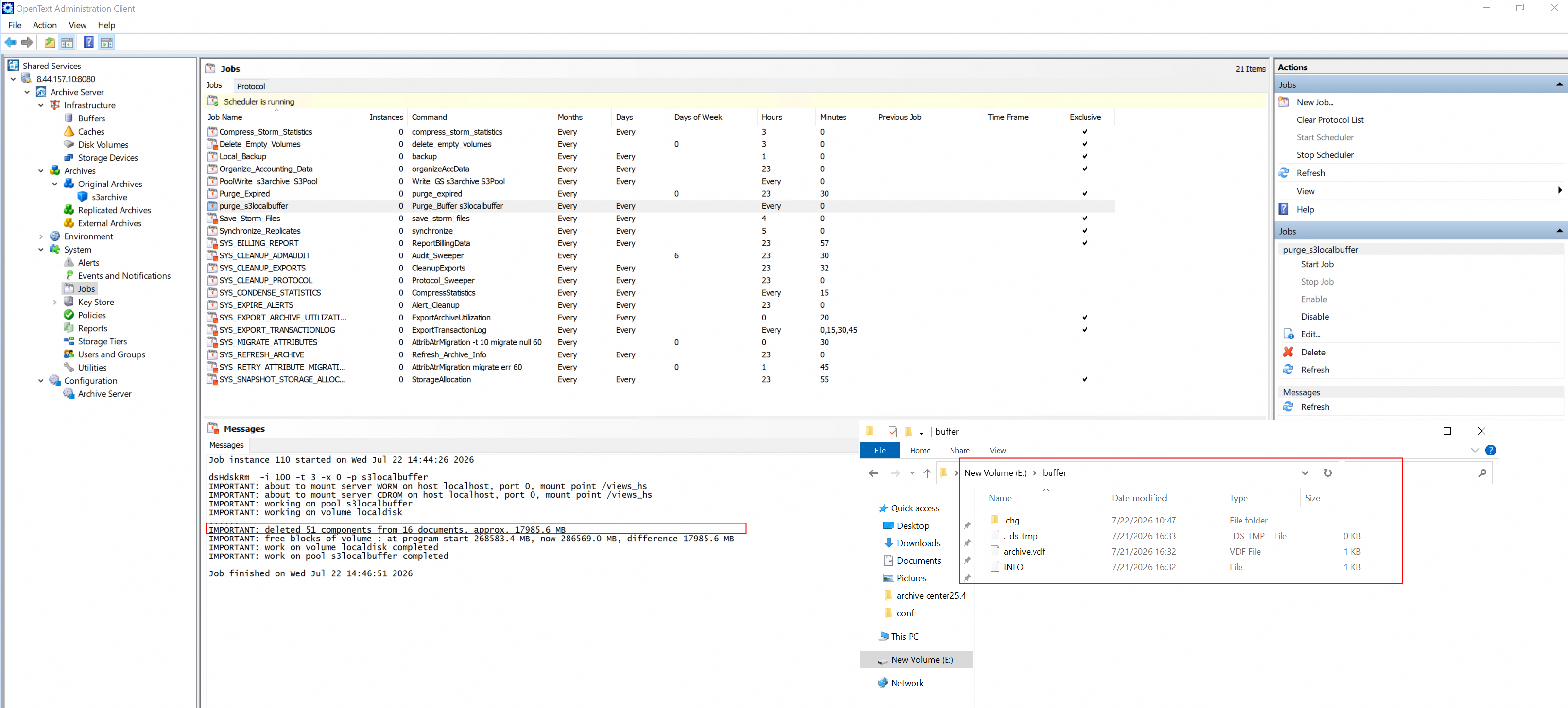The image size is (1568, 708).
Task: Open the View menu in the OpenText menu bar
Action: tap(77, 25)
